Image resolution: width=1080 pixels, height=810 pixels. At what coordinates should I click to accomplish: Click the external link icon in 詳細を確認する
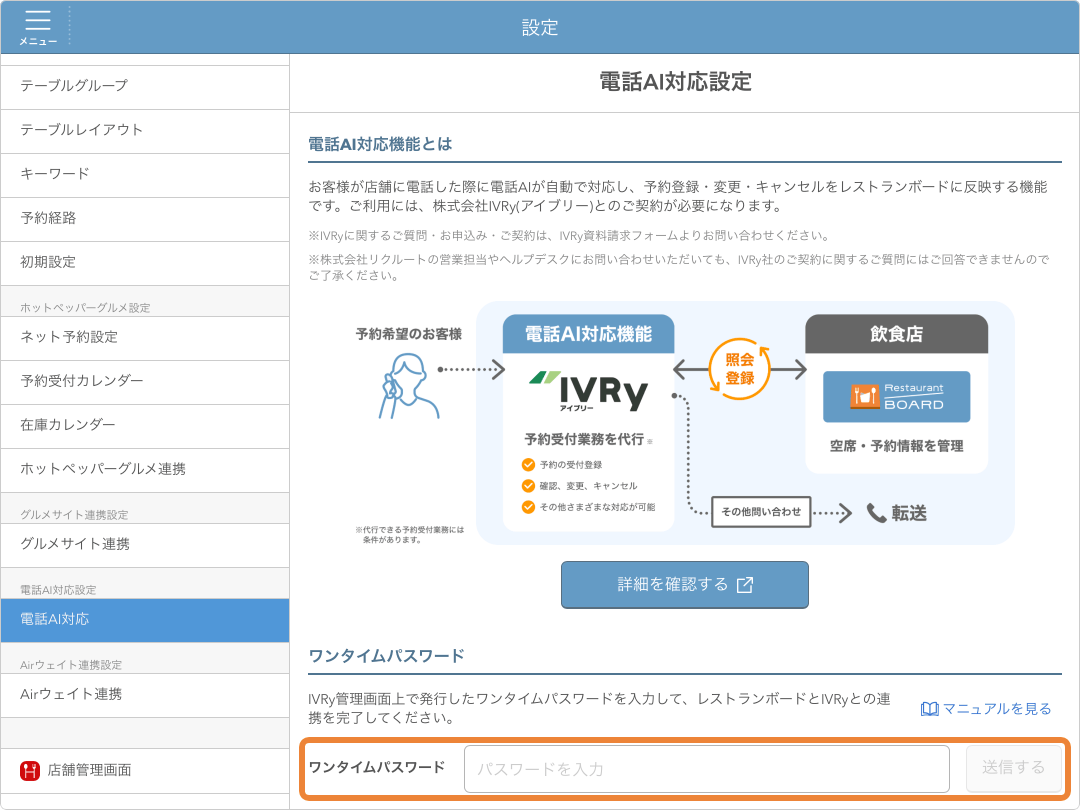click(x=745, y=585)
